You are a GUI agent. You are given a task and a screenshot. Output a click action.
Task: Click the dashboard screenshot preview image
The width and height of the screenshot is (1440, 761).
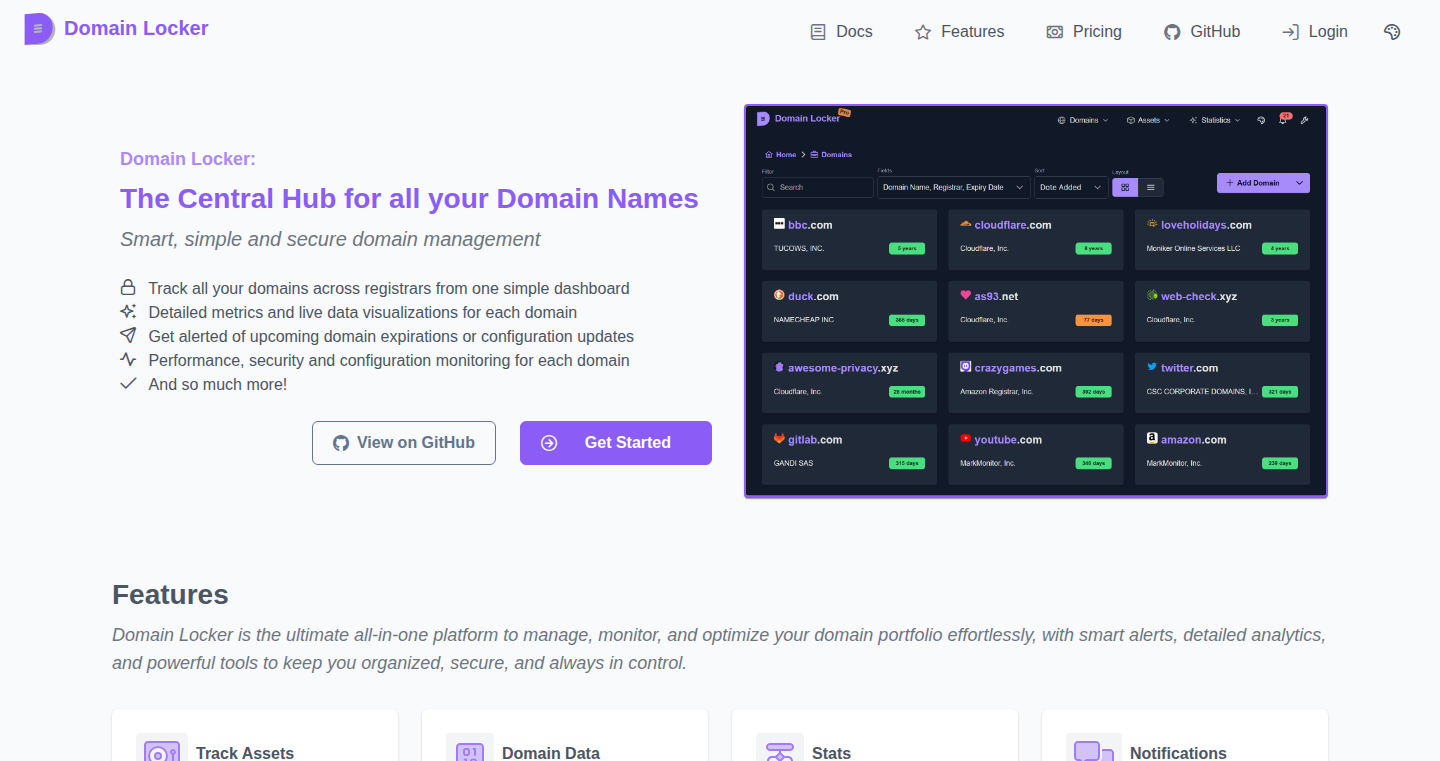tap(1036, 301)
